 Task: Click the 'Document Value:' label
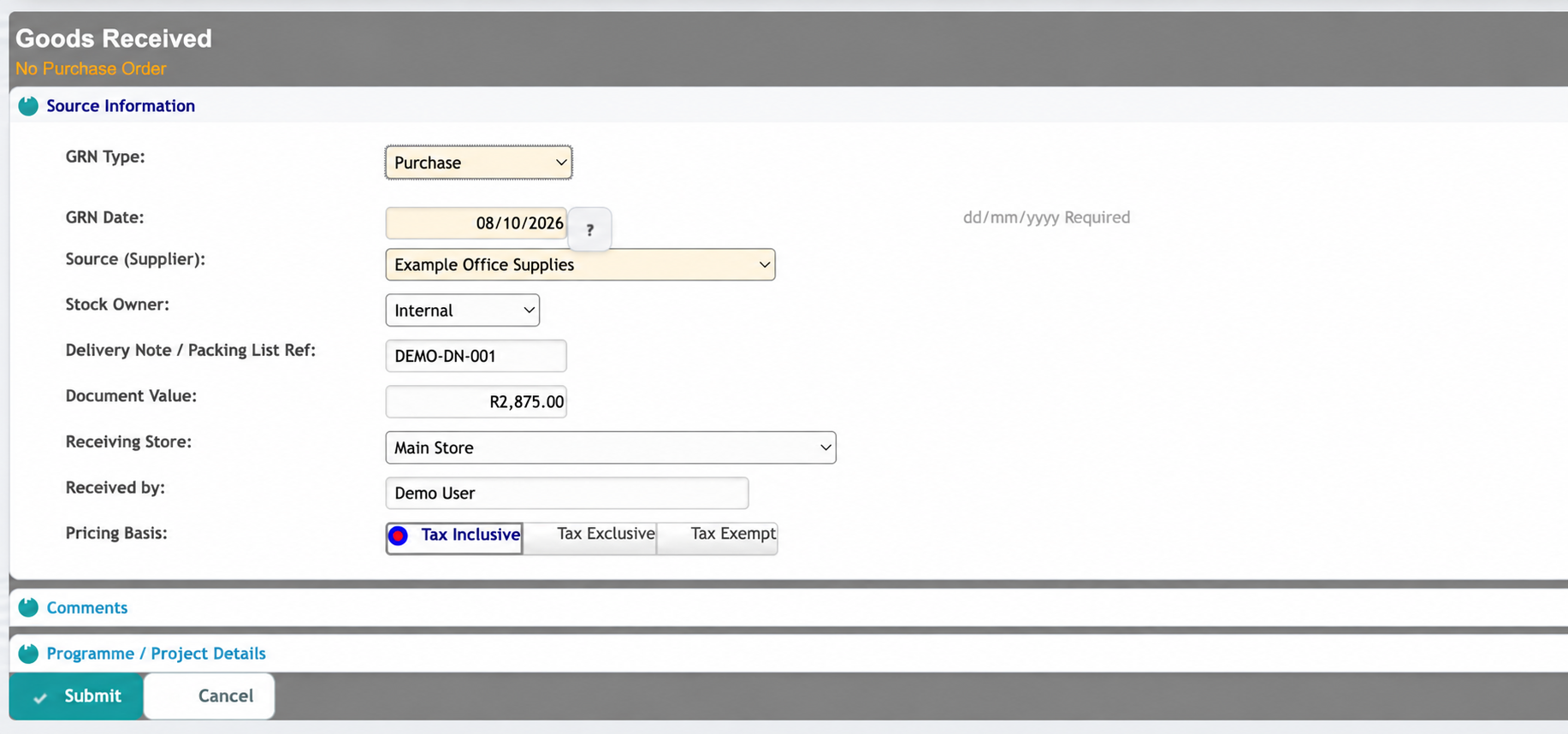(131, 396)
